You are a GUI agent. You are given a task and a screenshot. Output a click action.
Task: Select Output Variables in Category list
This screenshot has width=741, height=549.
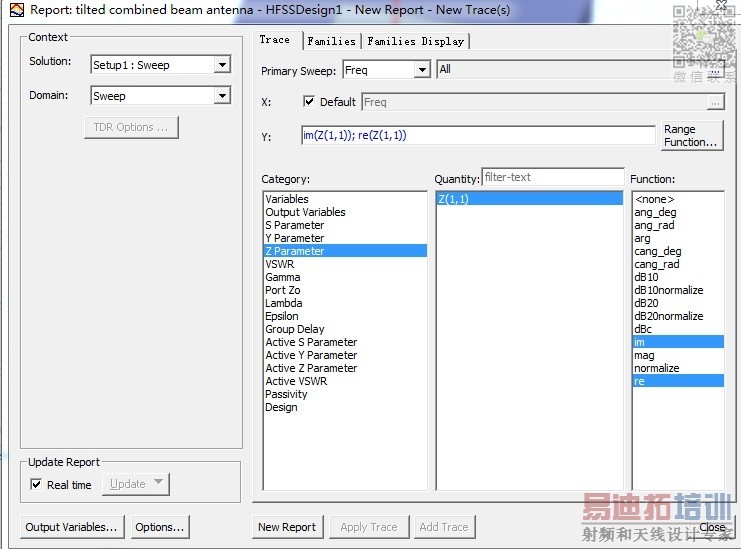[x=345, y=212]
